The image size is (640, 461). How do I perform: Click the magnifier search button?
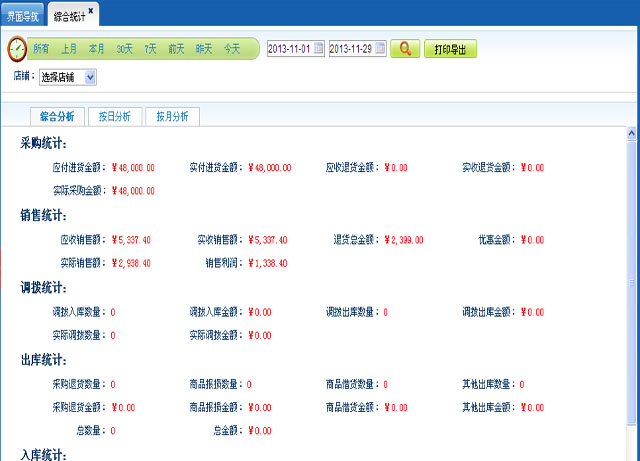tap(405, 49)
